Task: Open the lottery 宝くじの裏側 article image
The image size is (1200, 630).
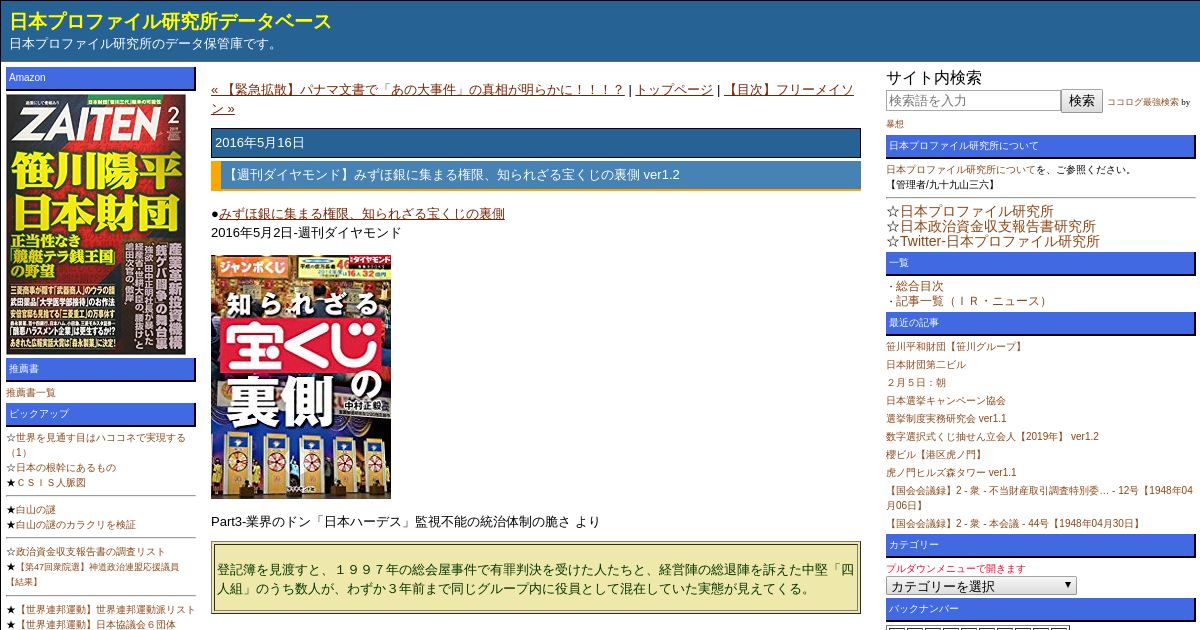Action: click(301, 377)
